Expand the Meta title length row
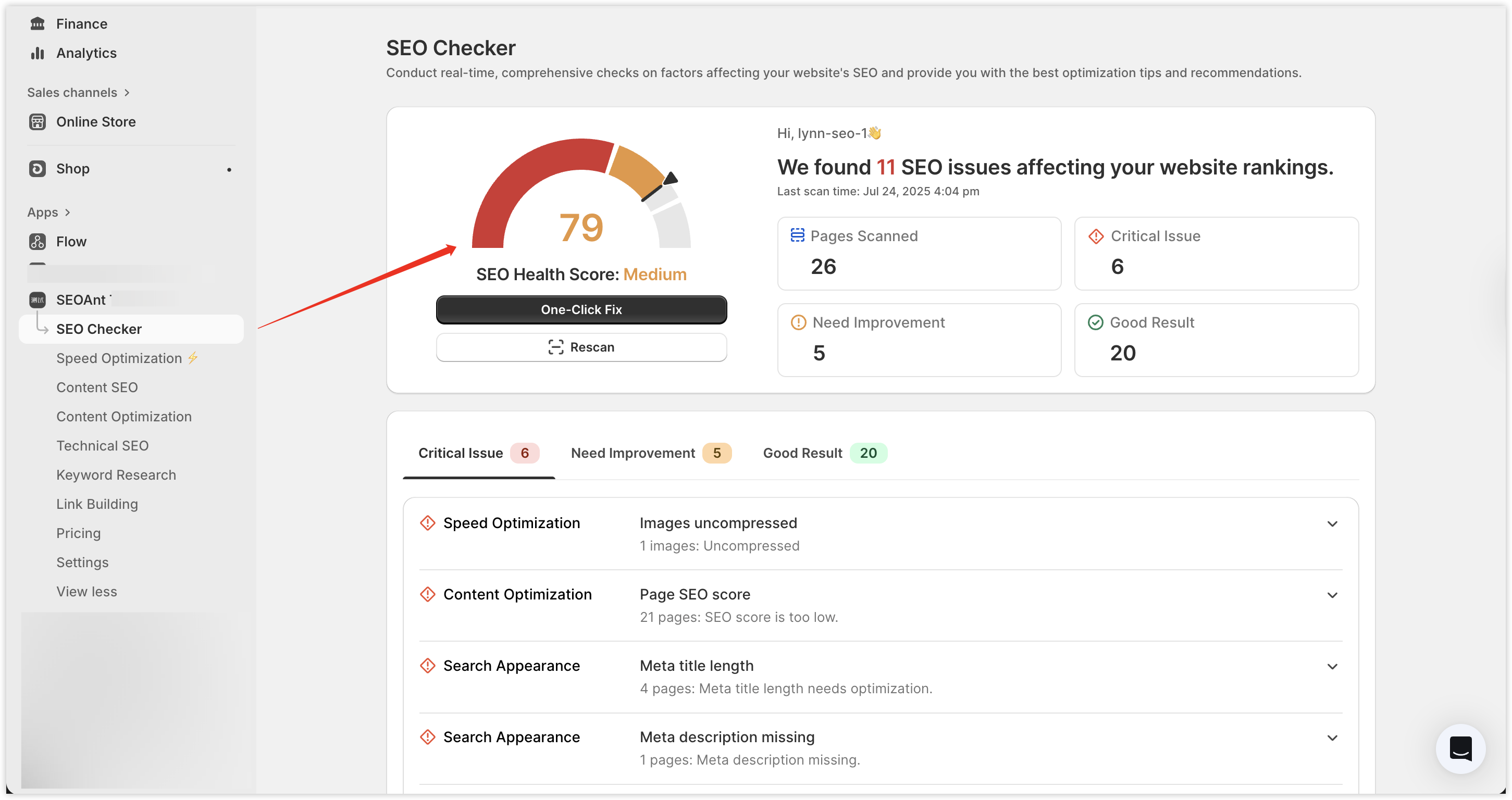Viewport: 1512px width, 800px height. point(1332,666)
